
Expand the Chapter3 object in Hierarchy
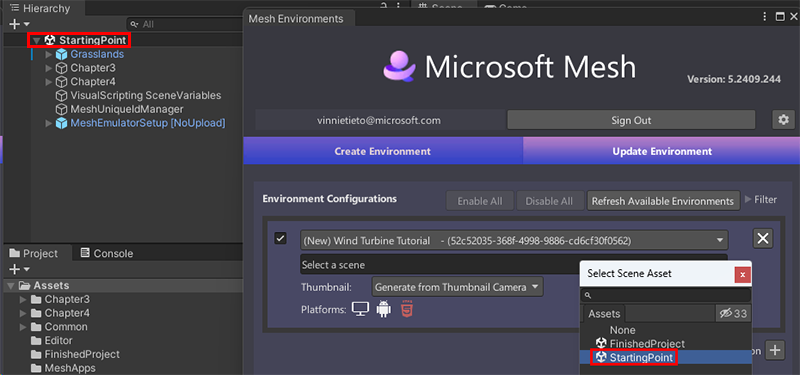49,68
